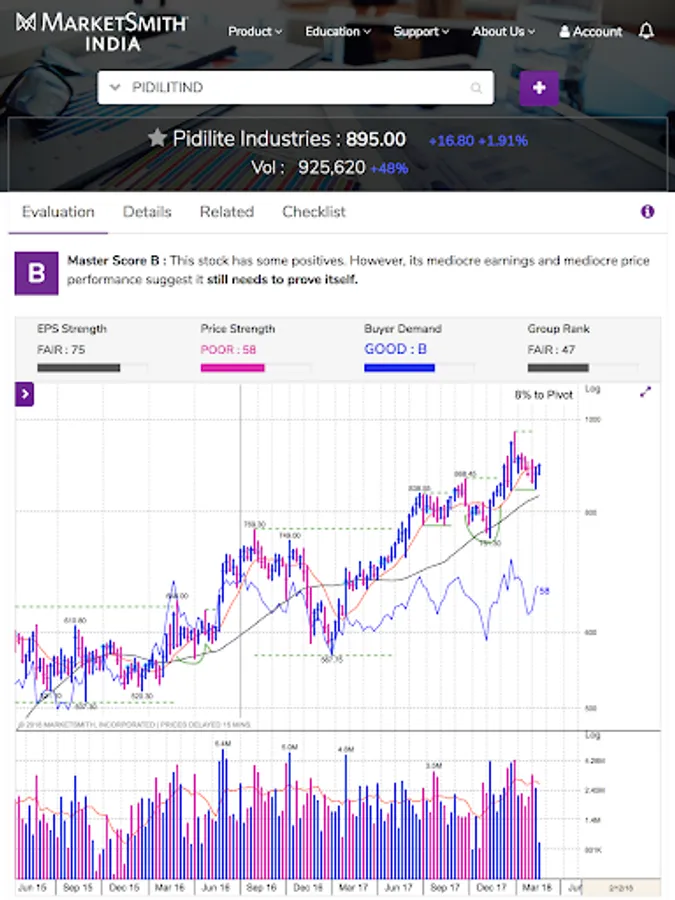Expand the chart side panel arrow
675x900 pixels.
25,395
